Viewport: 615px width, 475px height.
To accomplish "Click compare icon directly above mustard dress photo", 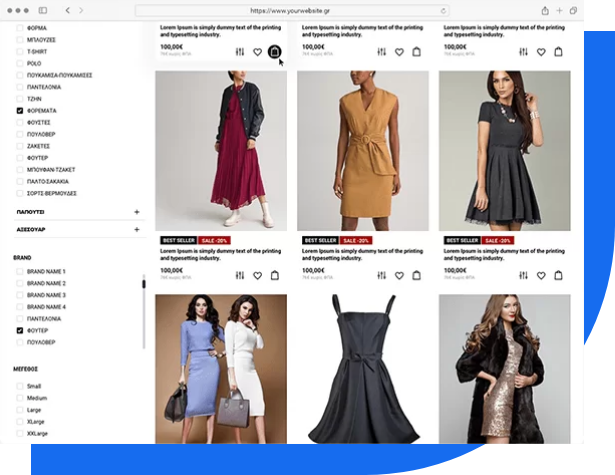I will click(x=382, y=52).
